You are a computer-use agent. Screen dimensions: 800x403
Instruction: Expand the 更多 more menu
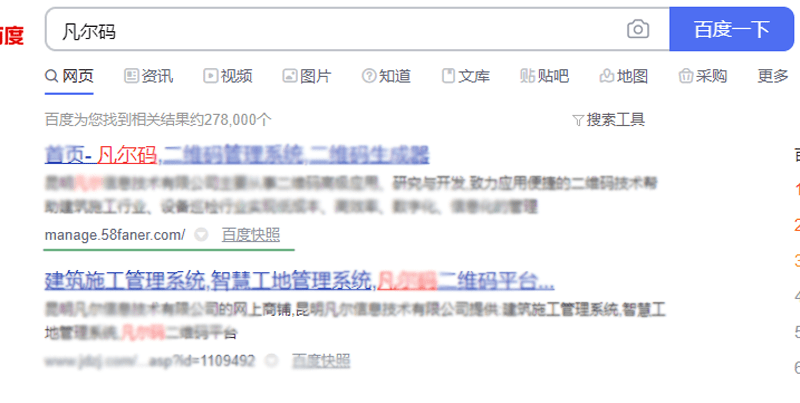click(772, 76)
